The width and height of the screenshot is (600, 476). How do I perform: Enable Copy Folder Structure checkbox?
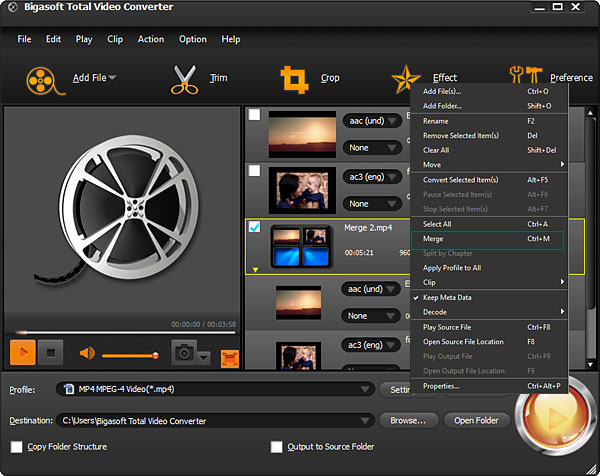16,447
